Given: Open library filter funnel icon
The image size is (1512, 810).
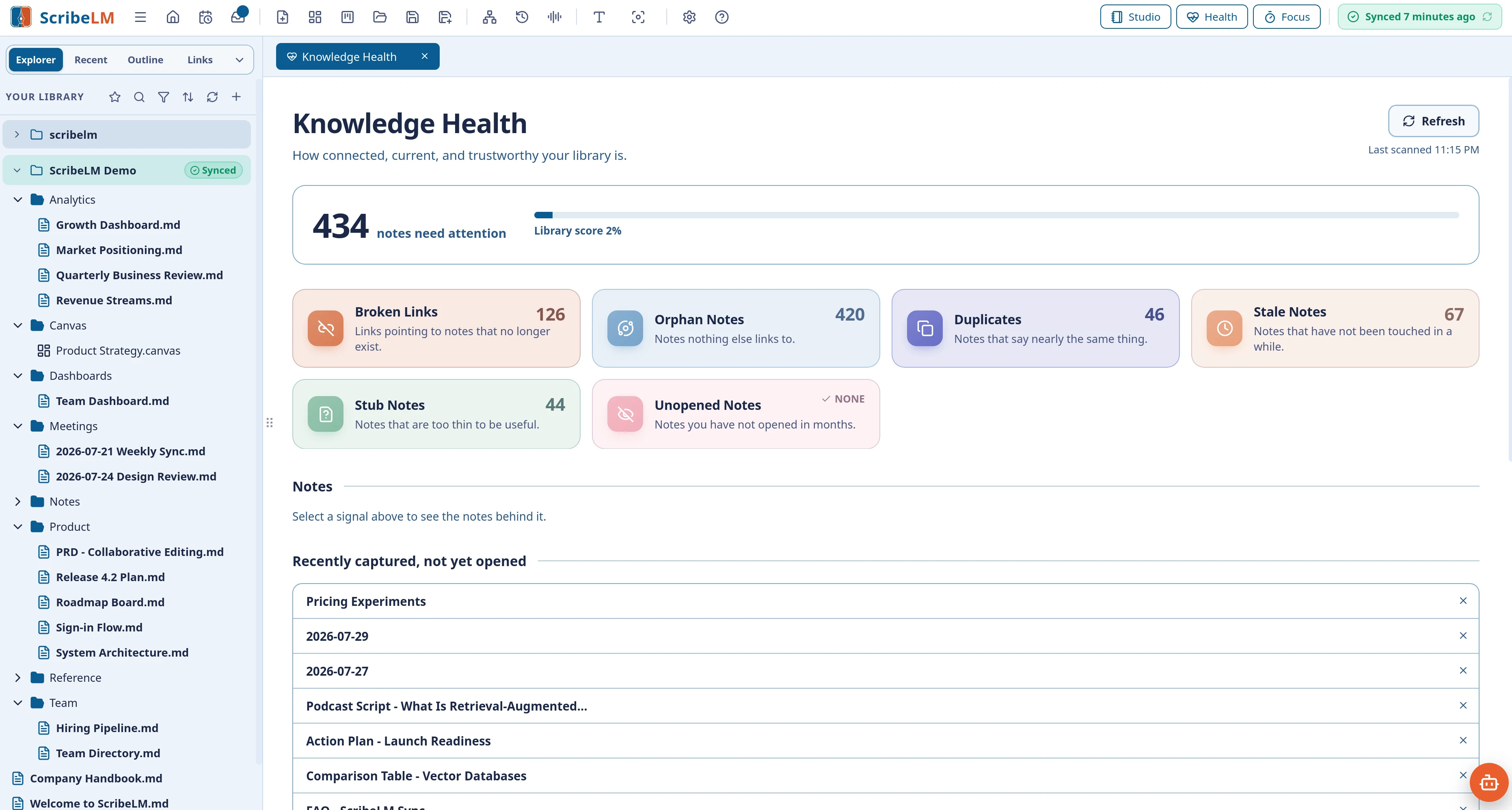Looking at the screenshot, I should coord(164,97).
